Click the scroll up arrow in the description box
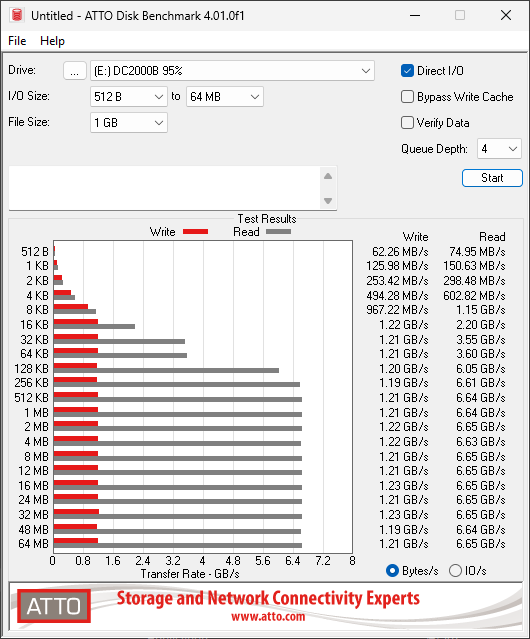The image size is (530, 639). pos(328,176)
